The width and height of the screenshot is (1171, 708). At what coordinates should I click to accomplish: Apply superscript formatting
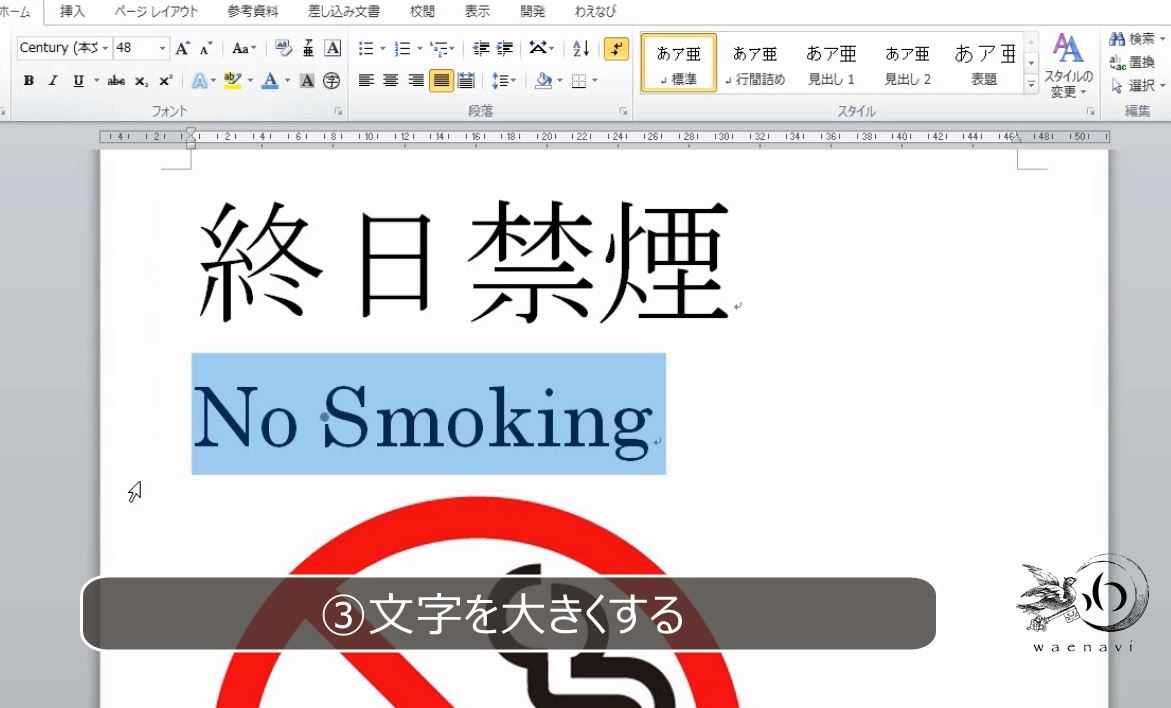pyautogui.click(x=166, y=81)
